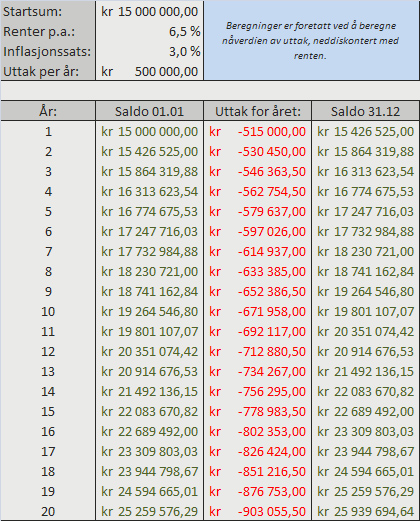Click the År column header
Screen dimensions: 420x521
(48, 111)
